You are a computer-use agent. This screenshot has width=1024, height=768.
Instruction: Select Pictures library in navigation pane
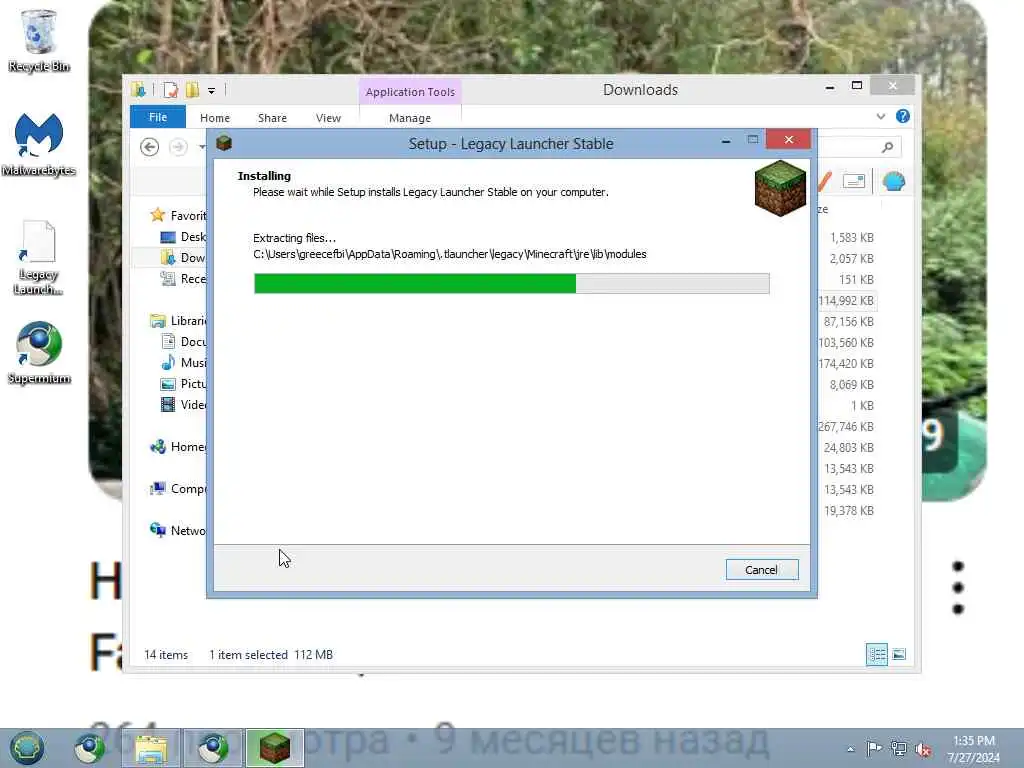pyautogui.click(x=183, y=383)
